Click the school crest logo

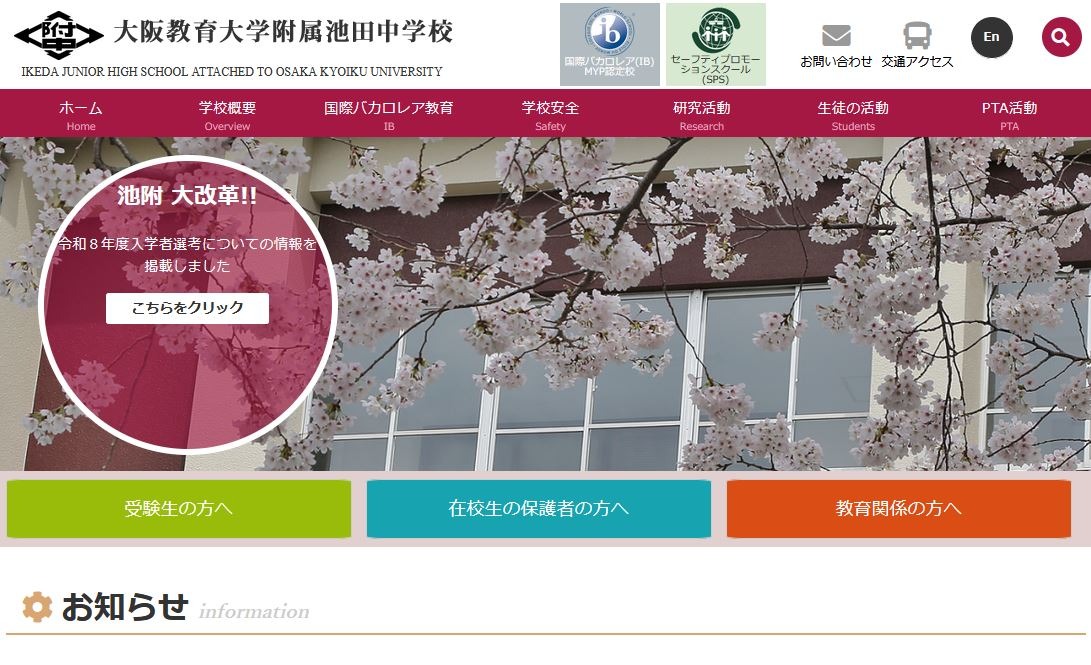click(58, 35)
